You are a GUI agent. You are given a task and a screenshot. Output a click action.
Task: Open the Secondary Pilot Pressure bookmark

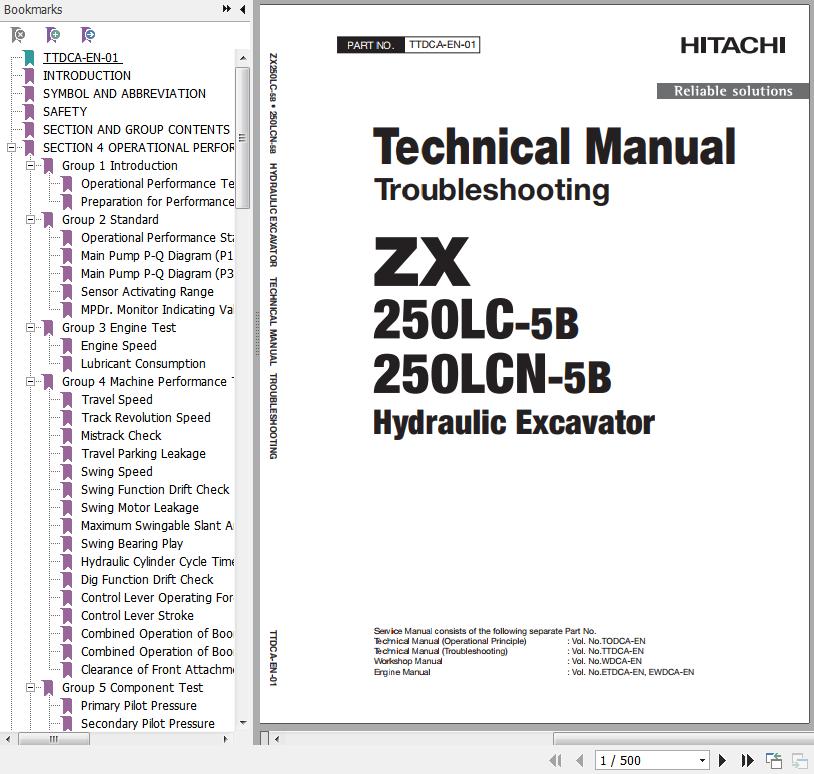pos(148,724)
